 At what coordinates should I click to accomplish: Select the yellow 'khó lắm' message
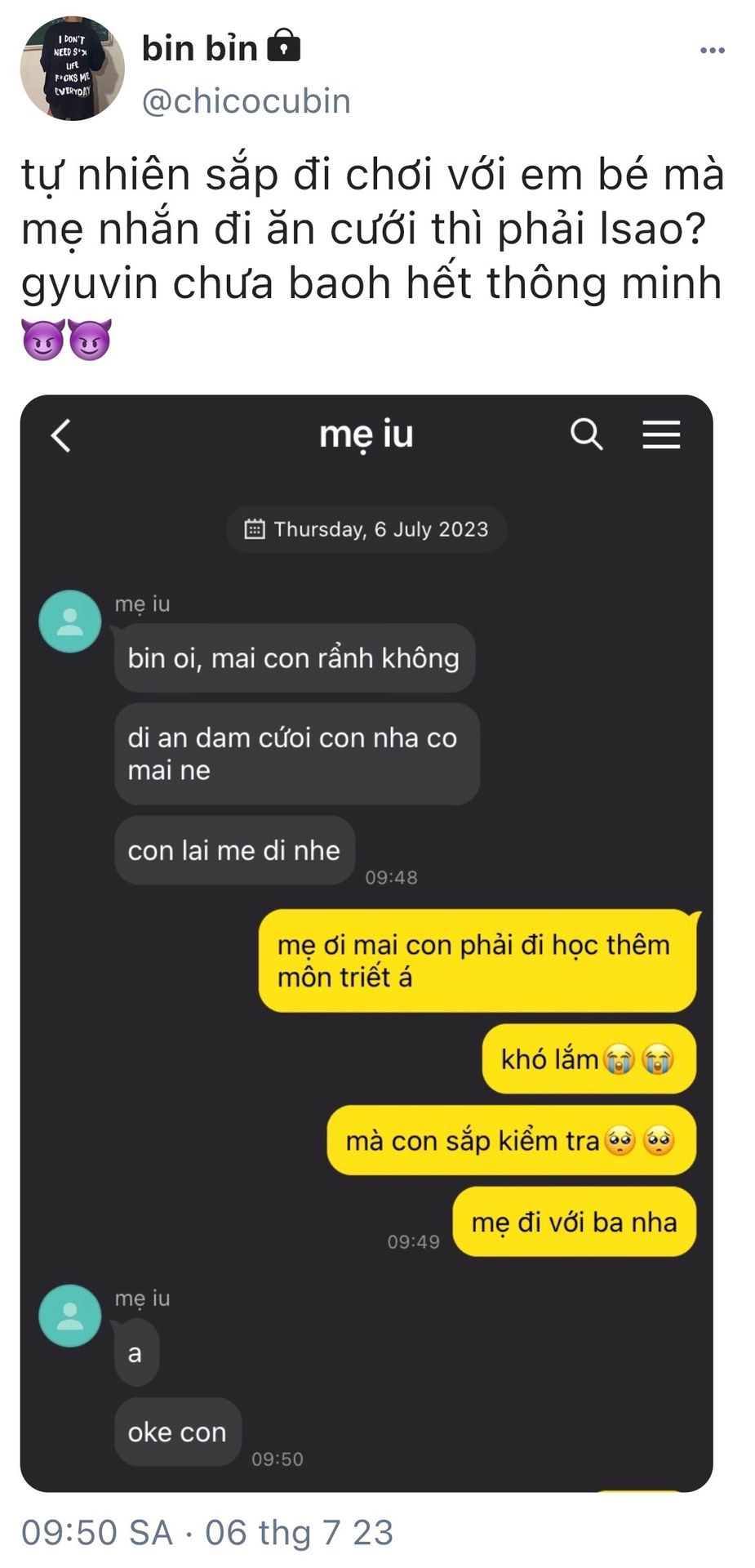point(589,1059)
